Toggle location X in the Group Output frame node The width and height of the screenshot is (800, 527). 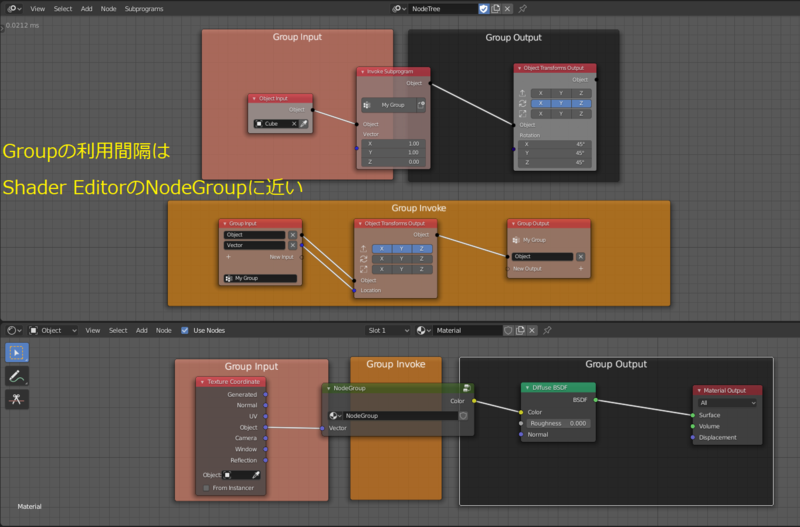[541, 93]
